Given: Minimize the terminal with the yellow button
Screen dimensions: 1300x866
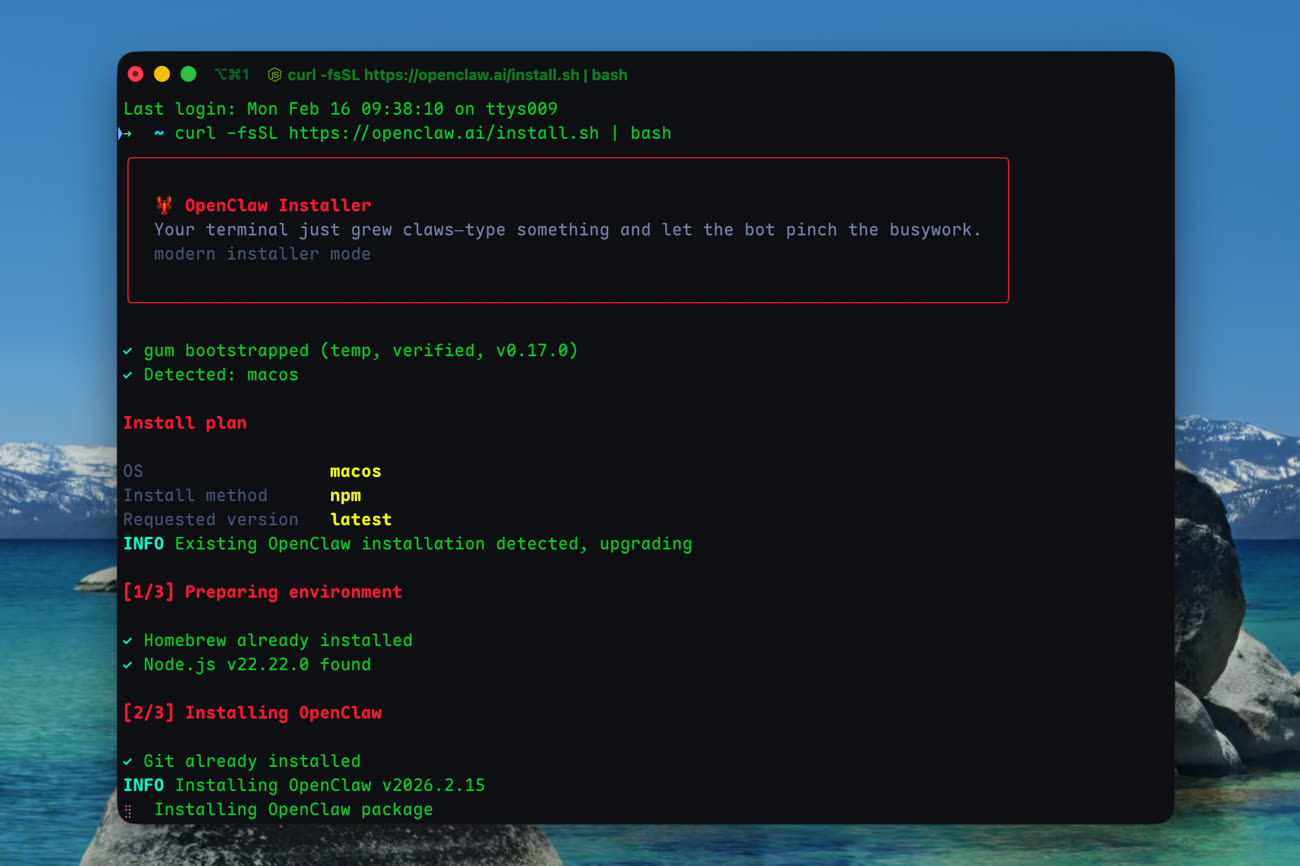Looking at the screenshot, I should point(162,74).
